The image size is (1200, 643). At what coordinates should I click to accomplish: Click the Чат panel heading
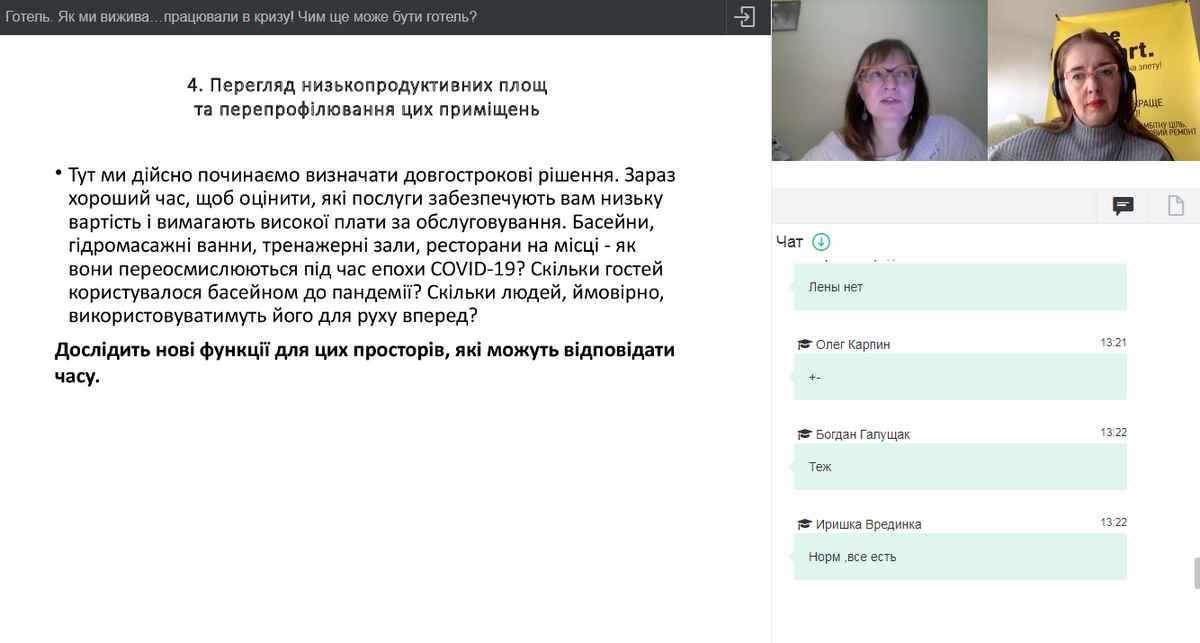789,241
